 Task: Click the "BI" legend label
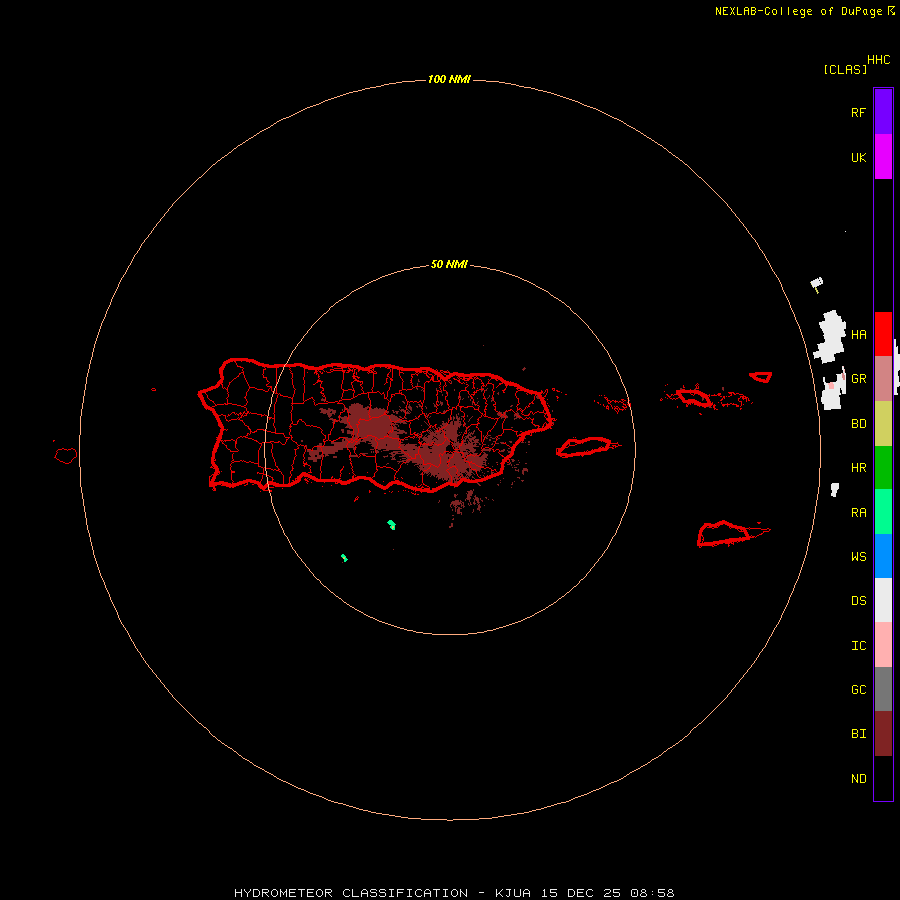tap(859, 734)
